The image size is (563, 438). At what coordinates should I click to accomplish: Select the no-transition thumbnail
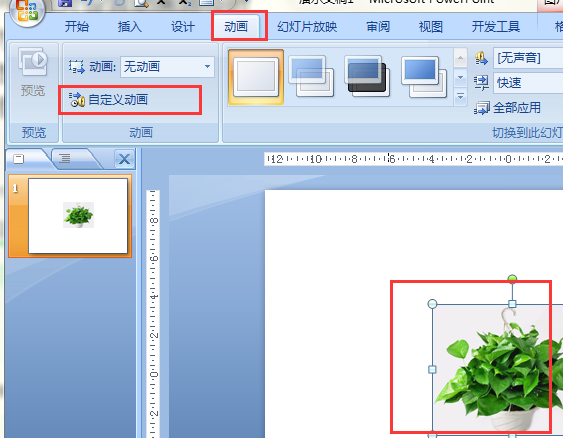point(256,78)
